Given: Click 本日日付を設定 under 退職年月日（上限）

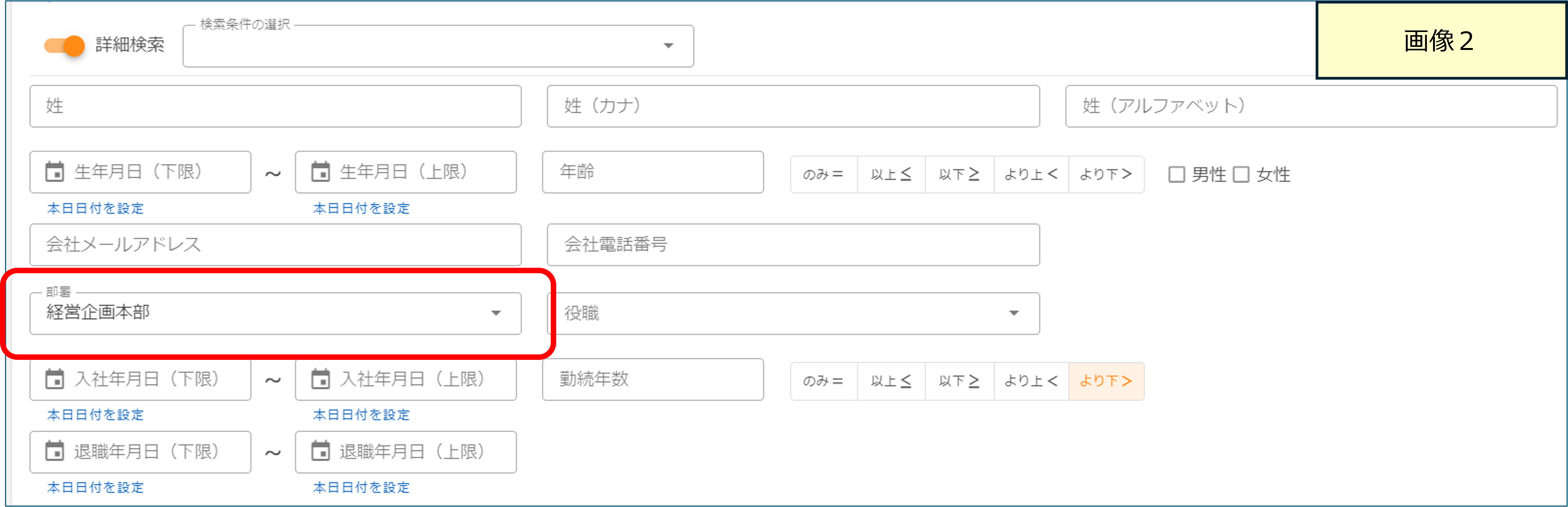Looking at the screenshot, I should coord(360,487).
